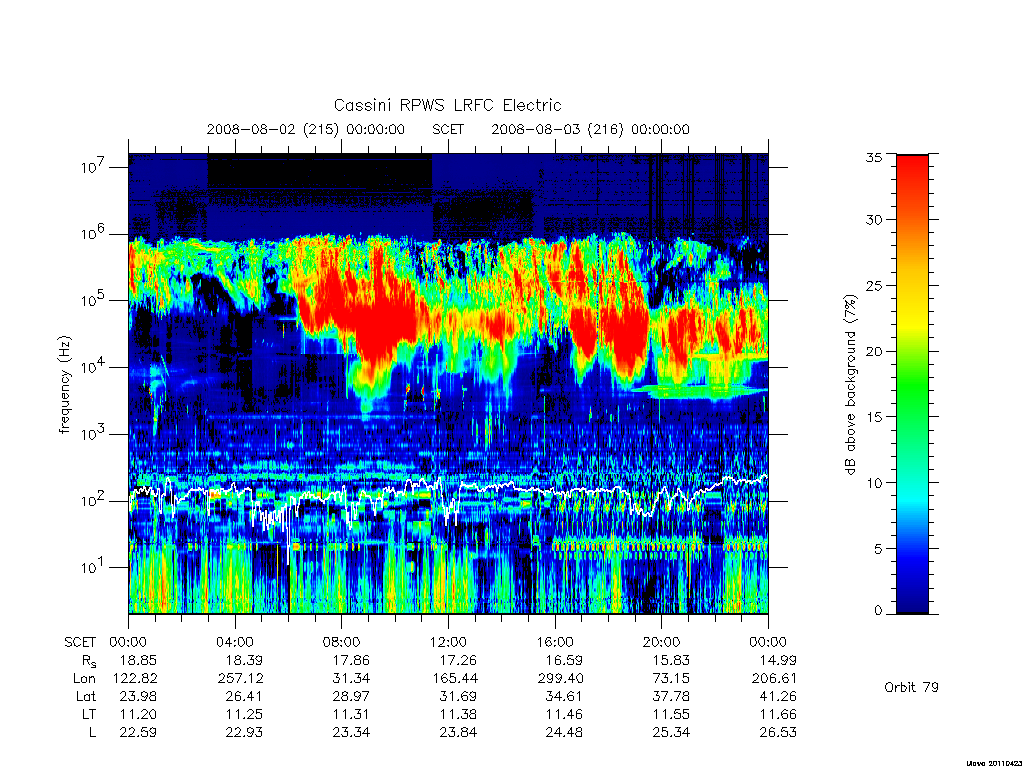The height and width of the screenshot is (768, 1024).
Task: Click the Lon value 299.40 below the plot
Action: pyautogui.click(x=562, y=679)
